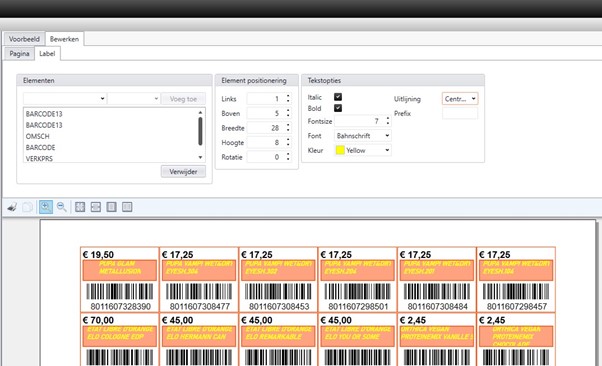Show two pages side by side
The image size is (602, 366).
click(x=127, y=207)
